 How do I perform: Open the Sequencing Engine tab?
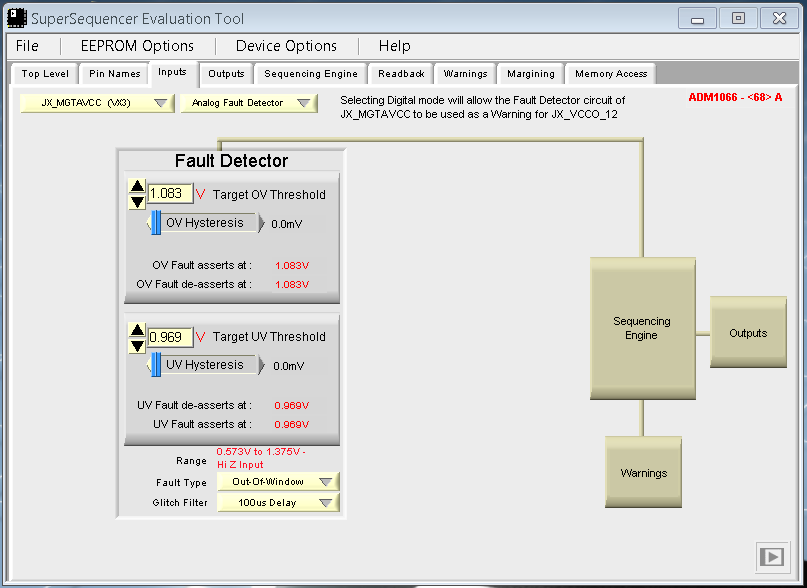point(311,74)
